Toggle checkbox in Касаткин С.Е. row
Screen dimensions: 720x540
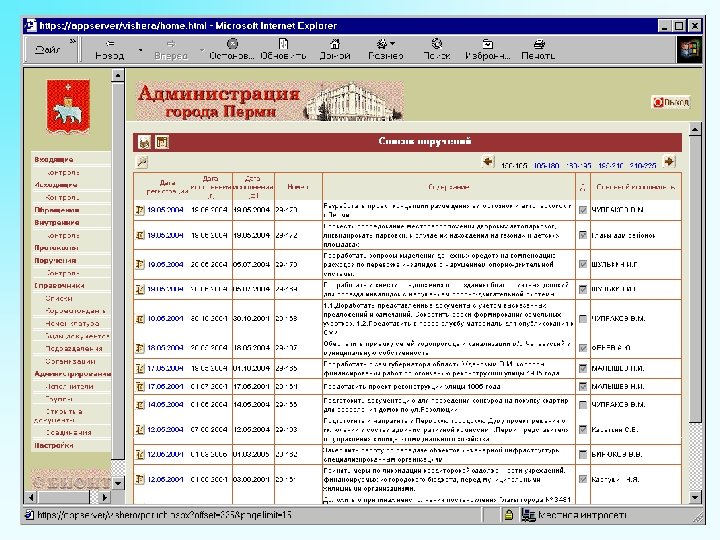583,429
